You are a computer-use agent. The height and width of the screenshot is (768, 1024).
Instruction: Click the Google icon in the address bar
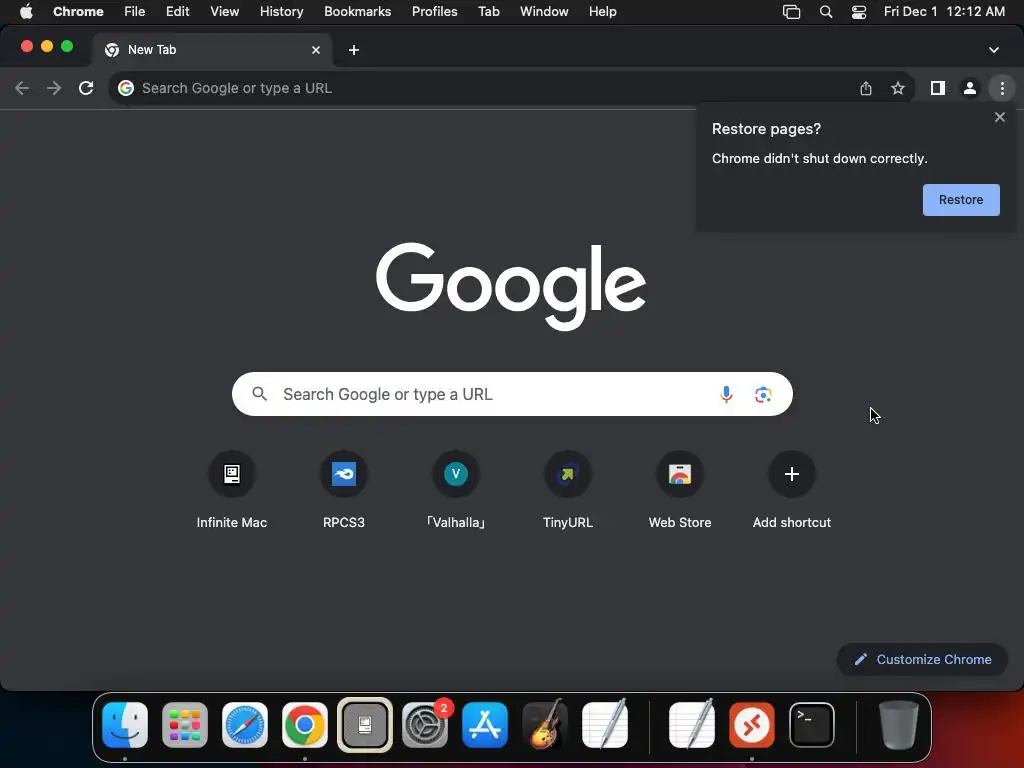[x=126, y=88]
